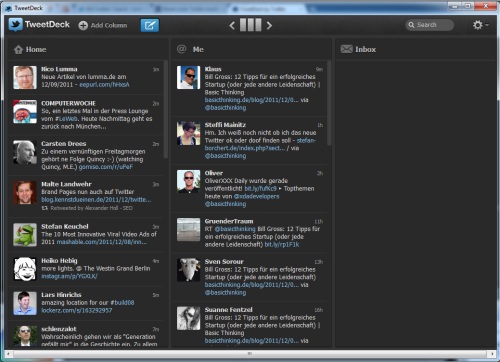Open the lockerz.com link
Image resolution: width=500 pixels, height=362 pixels.
click(77, 310)
